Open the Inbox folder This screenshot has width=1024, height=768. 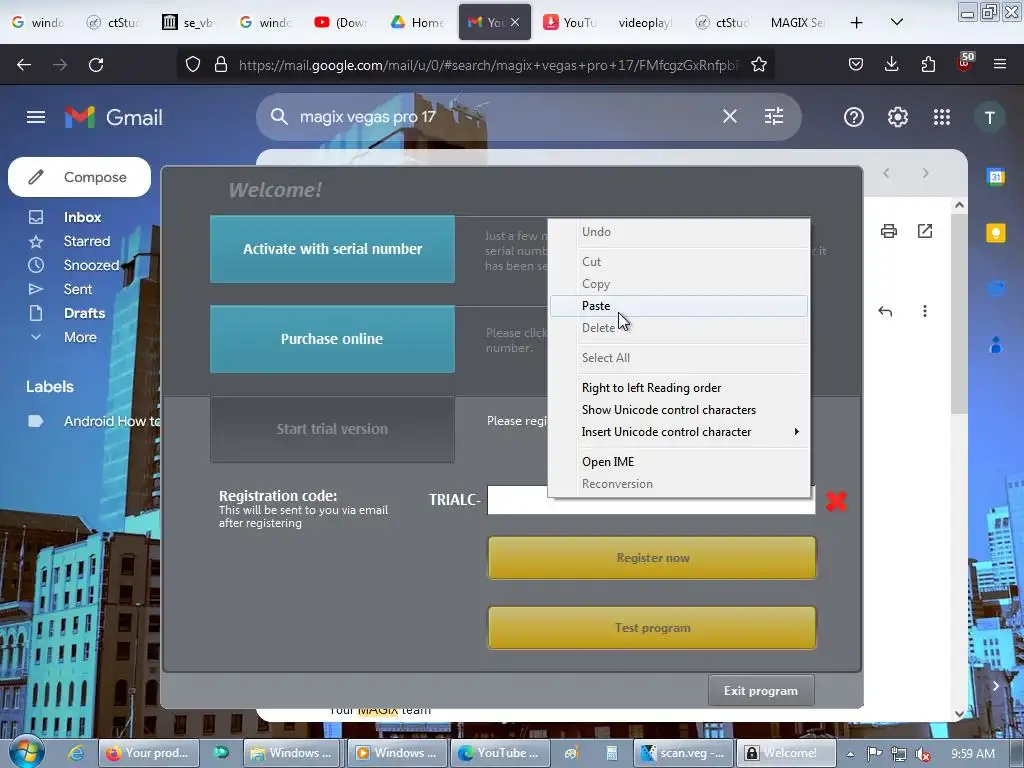point(82,217)
